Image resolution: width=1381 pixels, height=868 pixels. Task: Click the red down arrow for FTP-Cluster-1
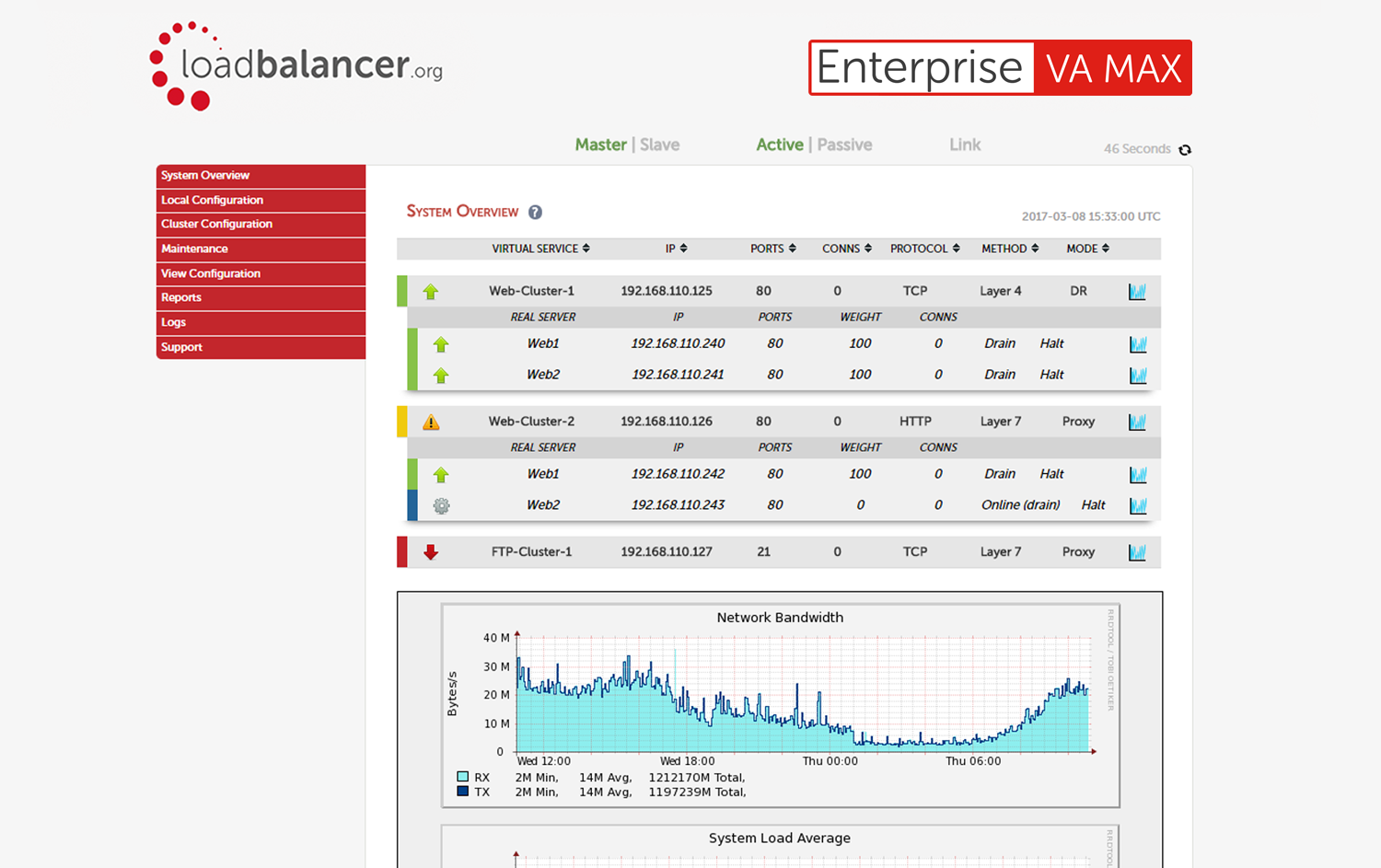coord(430,551)
